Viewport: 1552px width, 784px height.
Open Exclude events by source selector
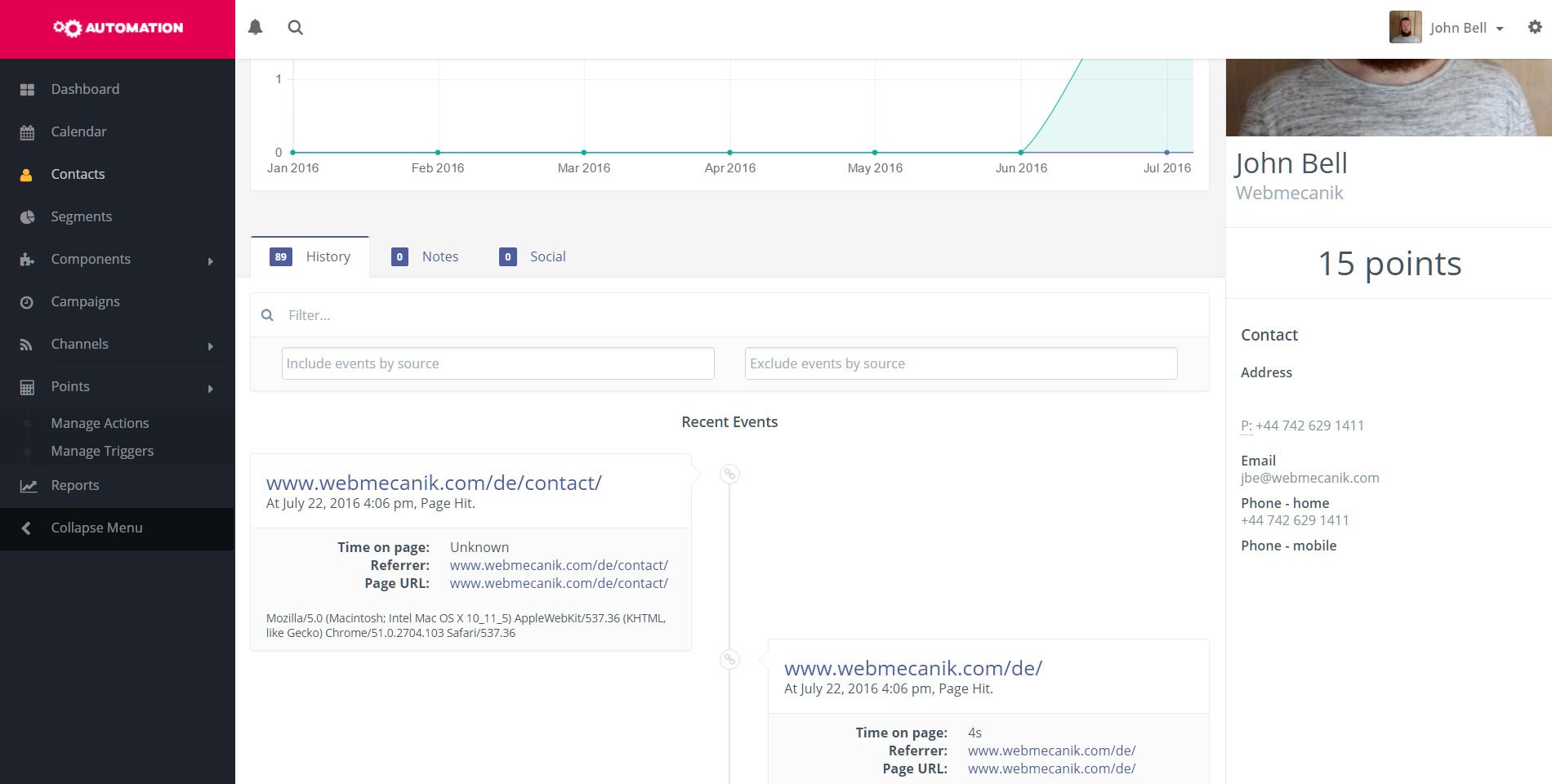(x=961, y=363)
